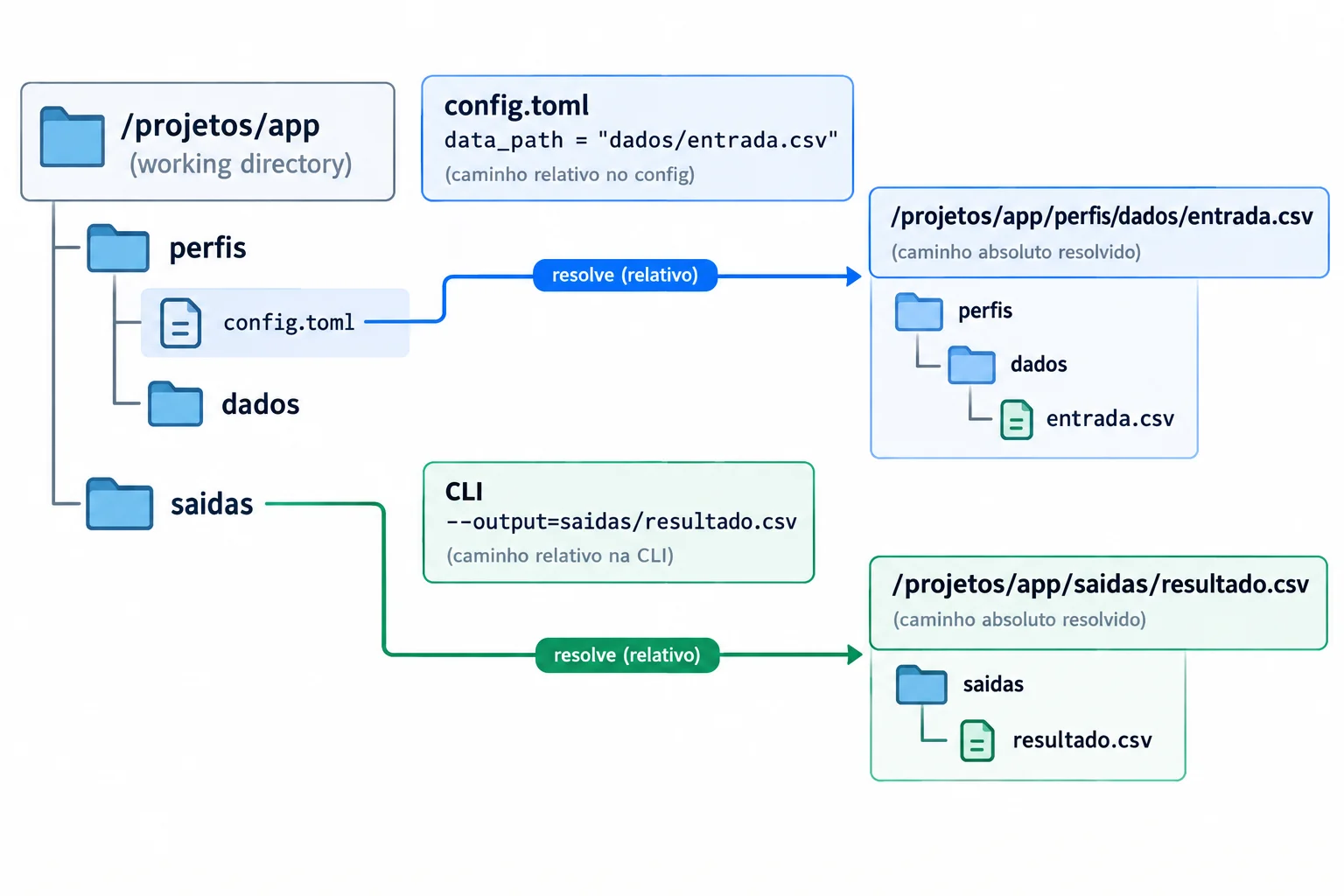Select 'config.toml' row in left tree
This screenshot has width=1344, height=896.
coord(275,323)
